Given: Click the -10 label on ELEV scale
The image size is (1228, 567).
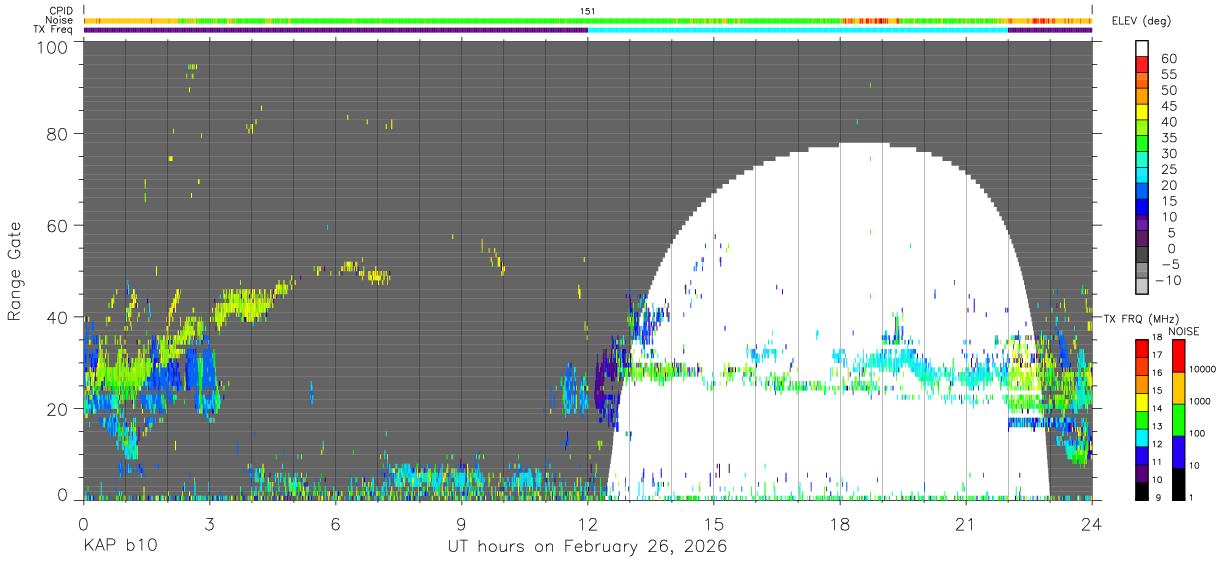Looking at the screenshot, I should (x=1167, y=280).
